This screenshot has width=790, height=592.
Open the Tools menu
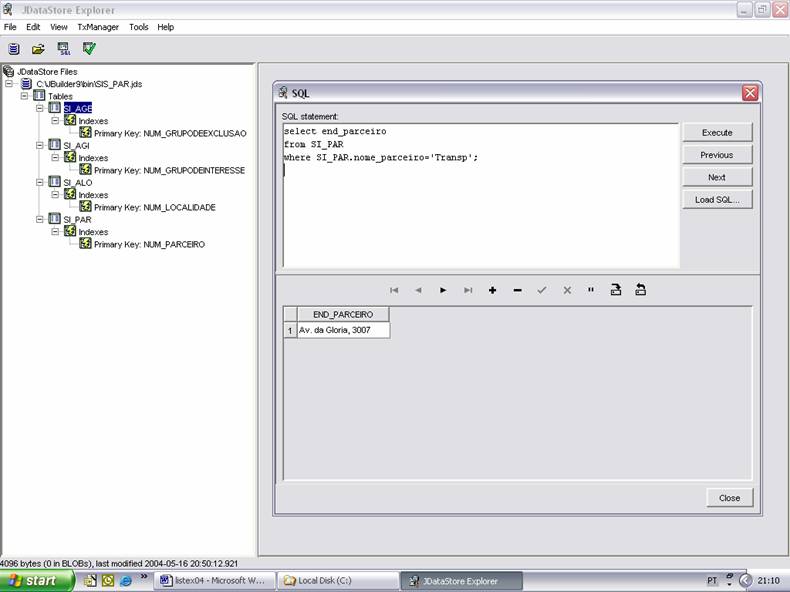click(x=139, y=27)
